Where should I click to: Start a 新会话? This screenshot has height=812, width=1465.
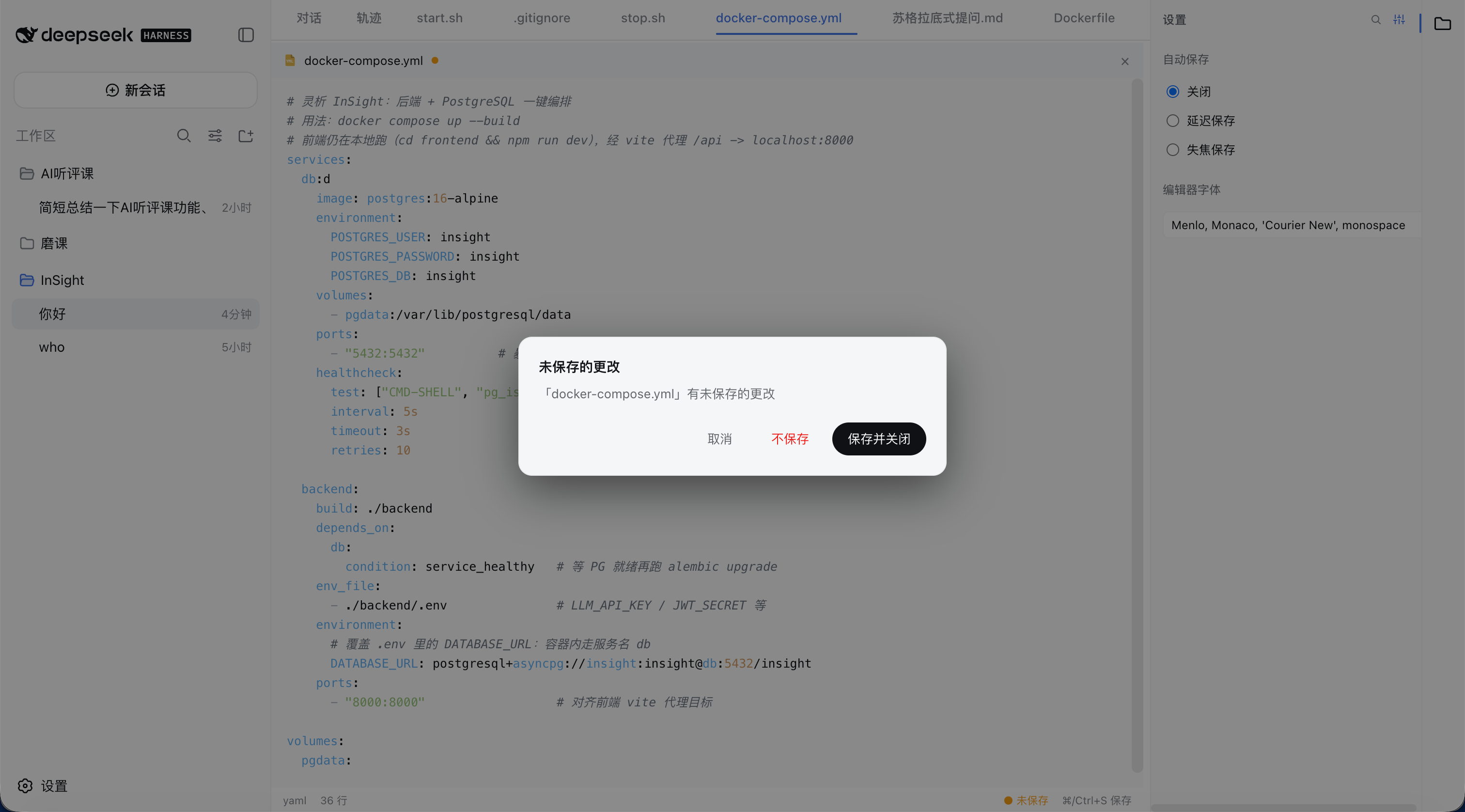pos(135,90)
